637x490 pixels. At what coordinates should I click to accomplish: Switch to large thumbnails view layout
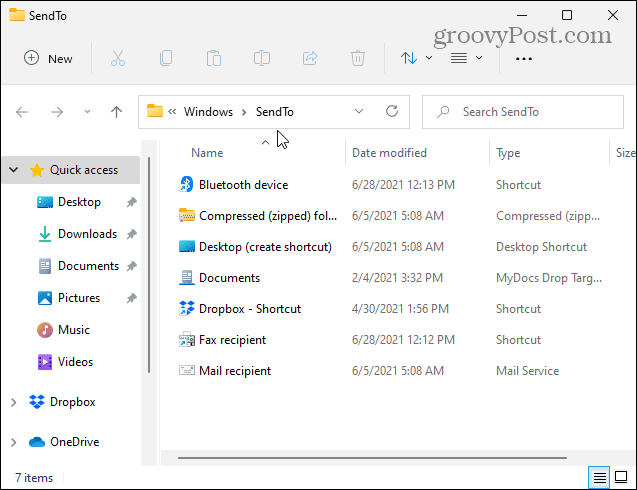[620, 478]
